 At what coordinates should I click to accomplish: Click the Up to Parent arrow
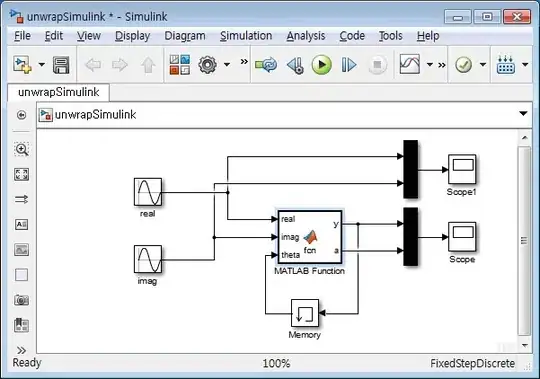pyautogui.click(x=148, y=64)
